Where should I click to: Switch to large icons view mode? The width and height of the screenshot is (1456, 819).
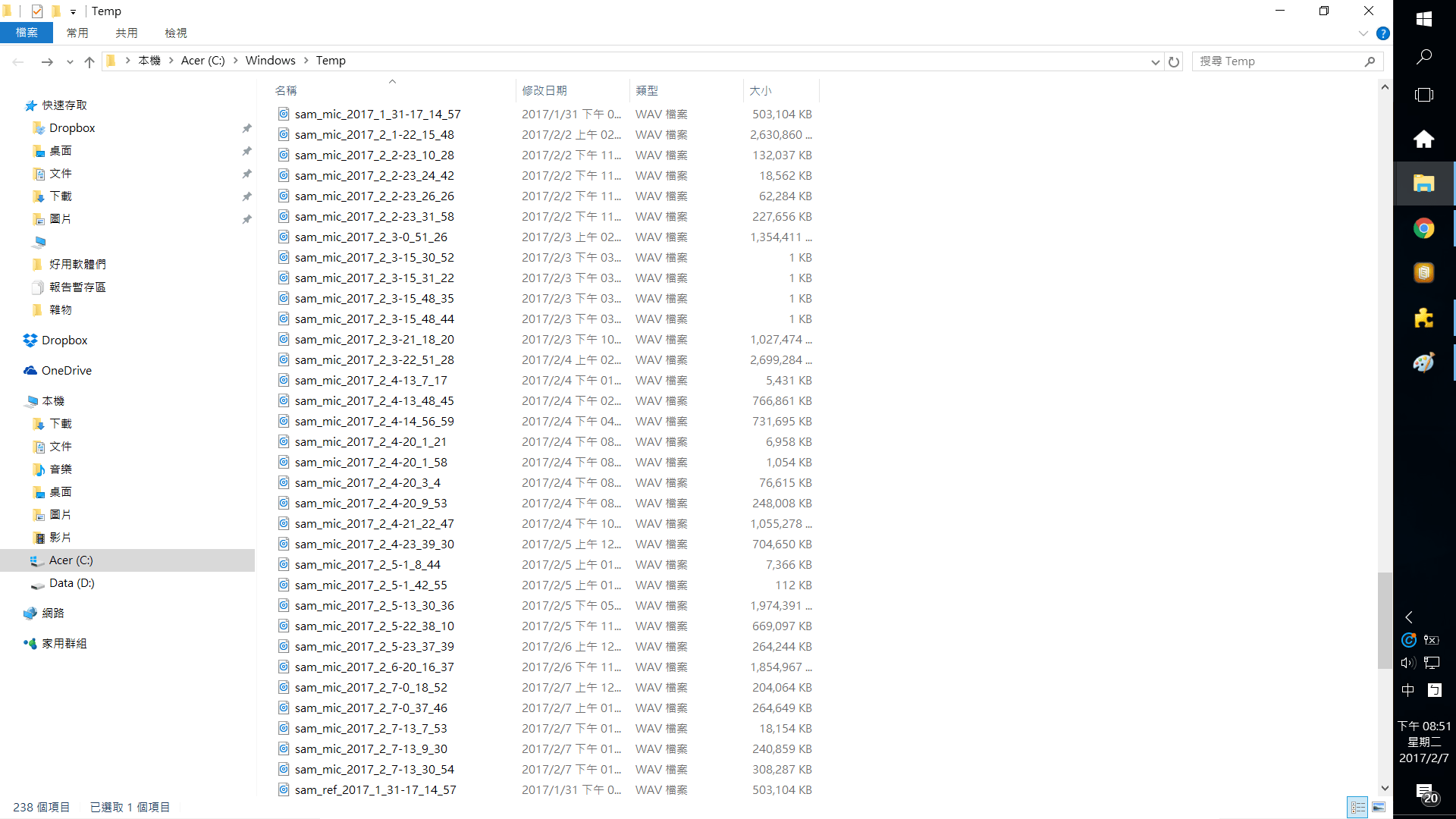pos(1379,807)
